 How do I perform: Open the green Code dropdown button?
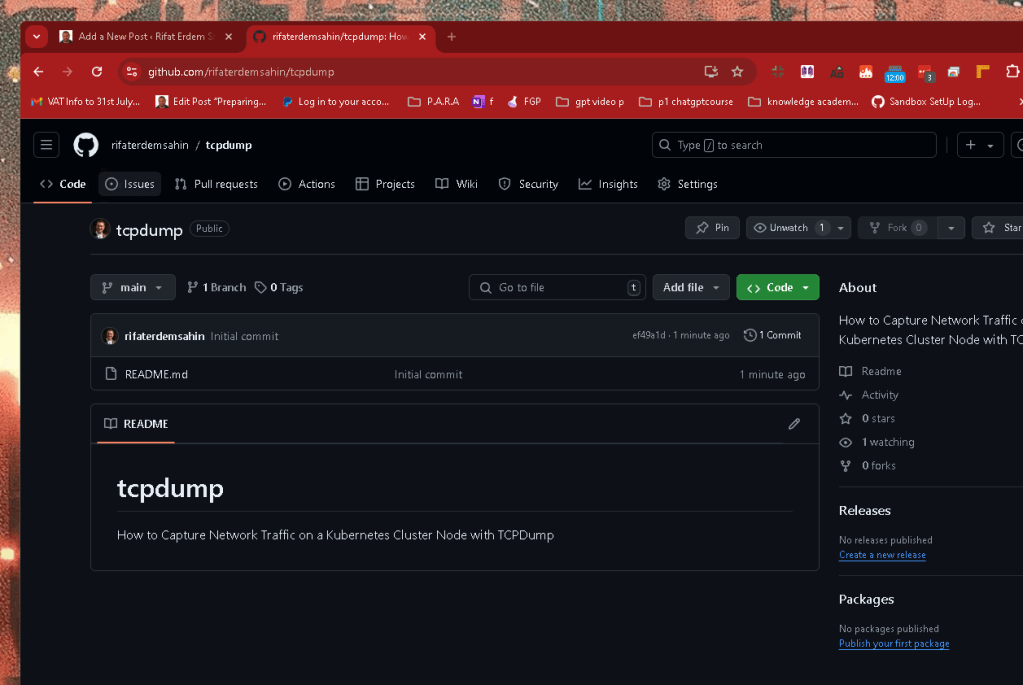click(x=778, y=287)
